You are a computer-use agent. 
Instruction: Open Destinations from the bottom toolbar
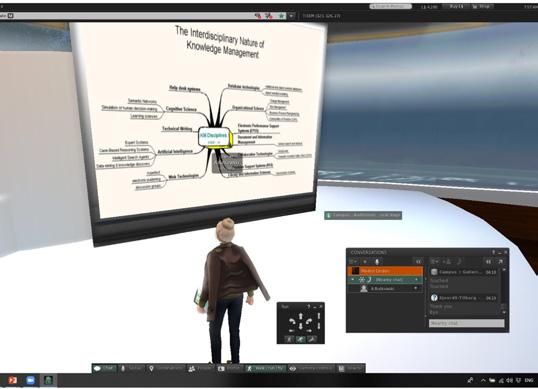point(166,368)
